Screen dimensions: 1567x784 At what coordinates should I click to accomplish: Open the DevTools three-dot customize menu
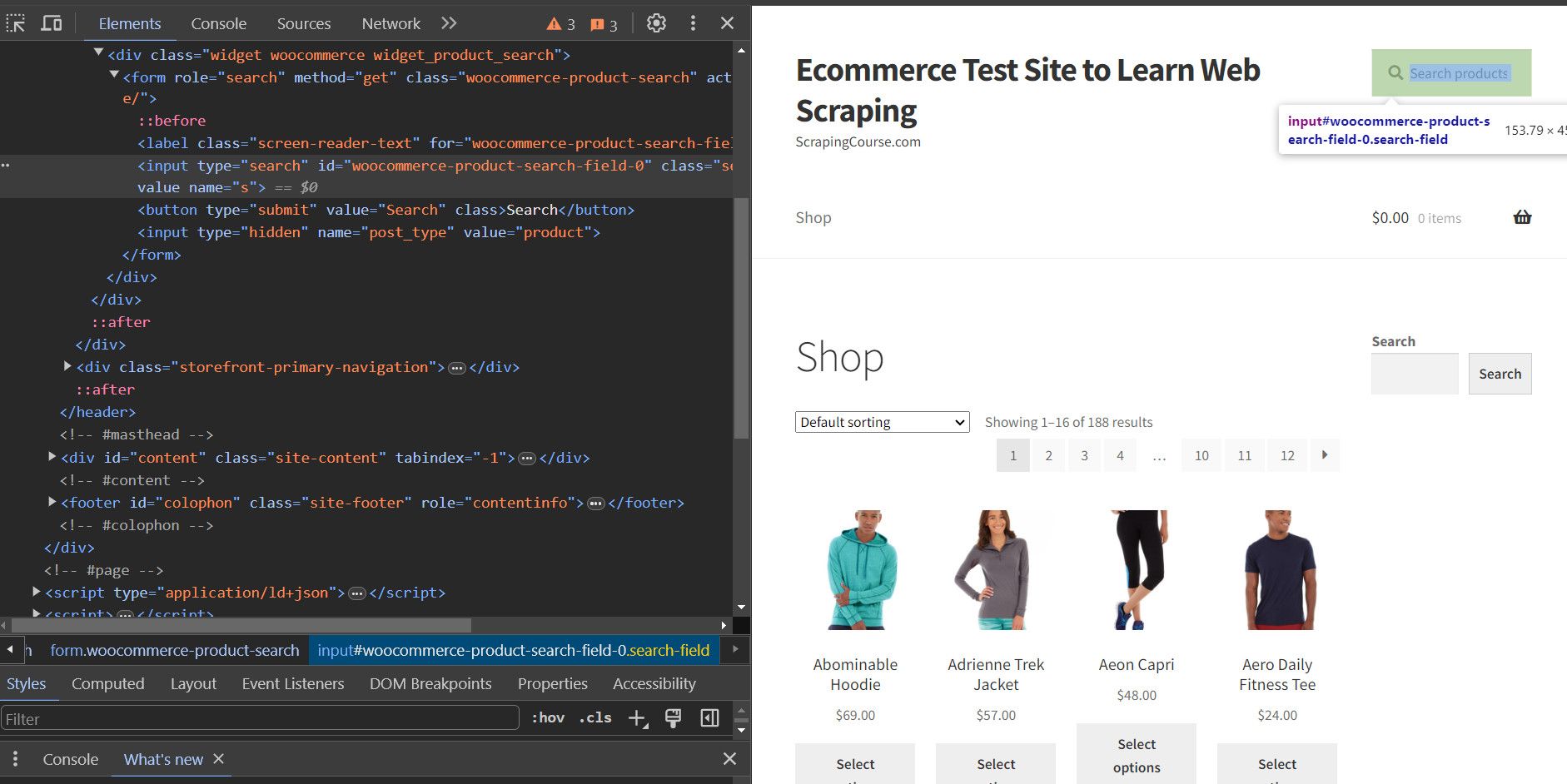693,23
